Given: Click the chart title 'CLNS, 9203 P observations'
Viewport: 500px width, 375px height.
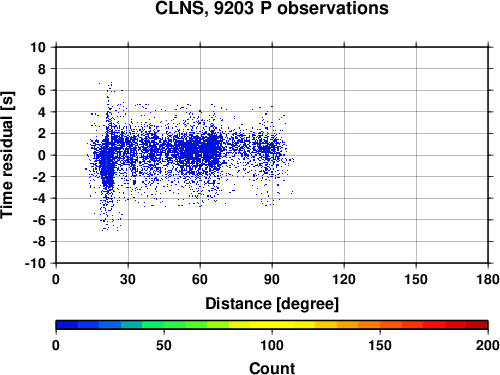Looking at the screenshot, I should pyautogui.click(x=272, y=8).
